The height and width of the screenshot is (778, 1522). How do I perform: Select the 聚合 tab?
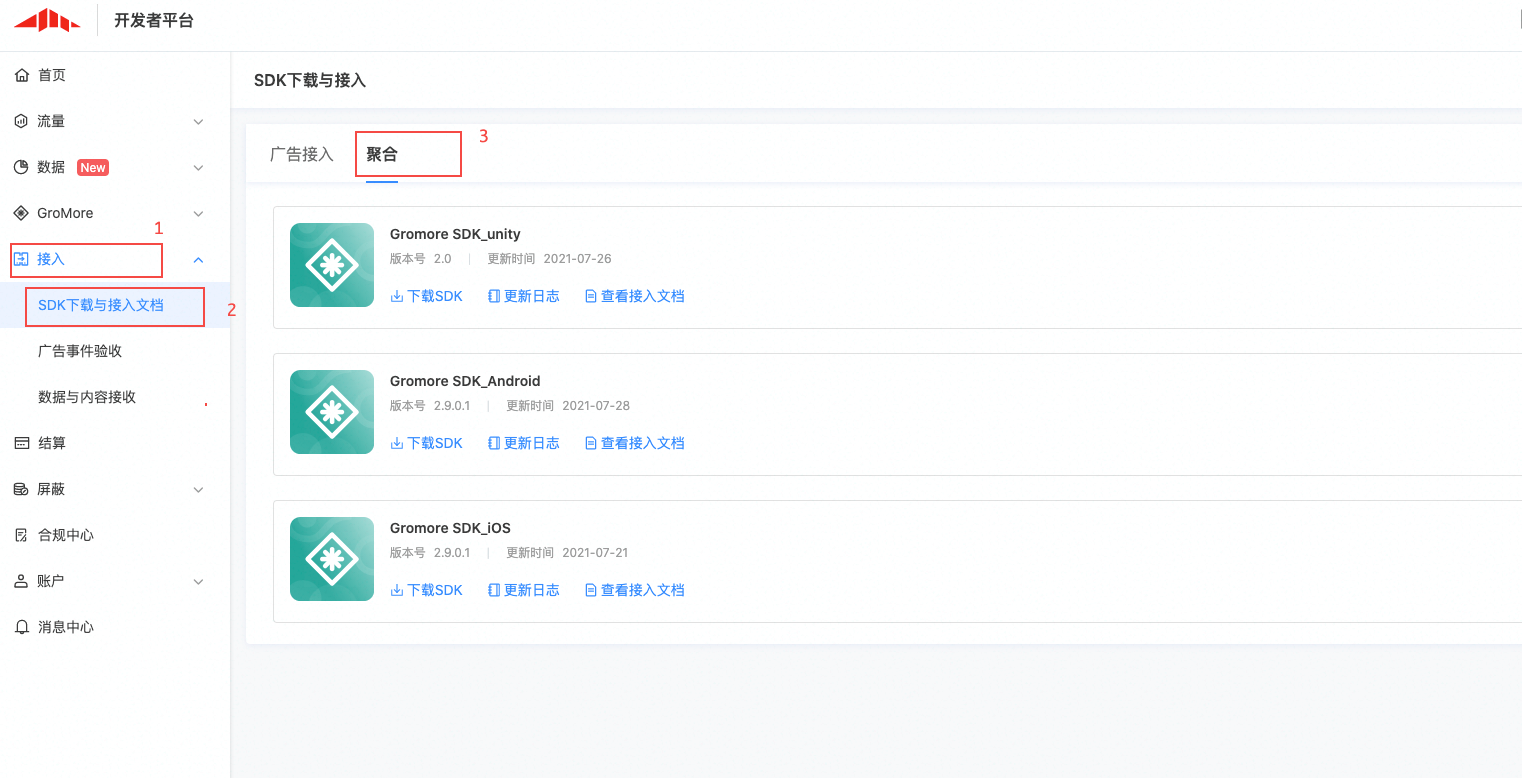382,155
